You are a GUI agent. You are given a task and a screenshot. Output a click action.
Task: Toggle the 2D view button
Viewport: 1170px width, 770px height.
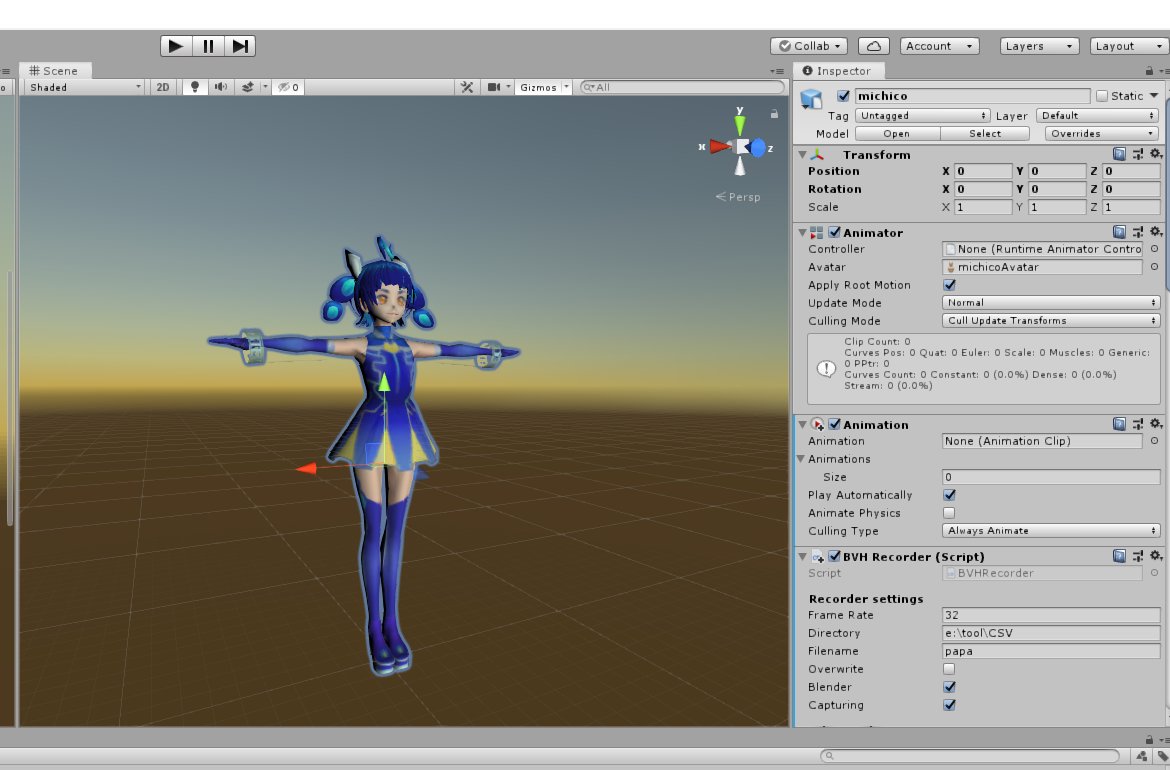[x=163, y=87]
